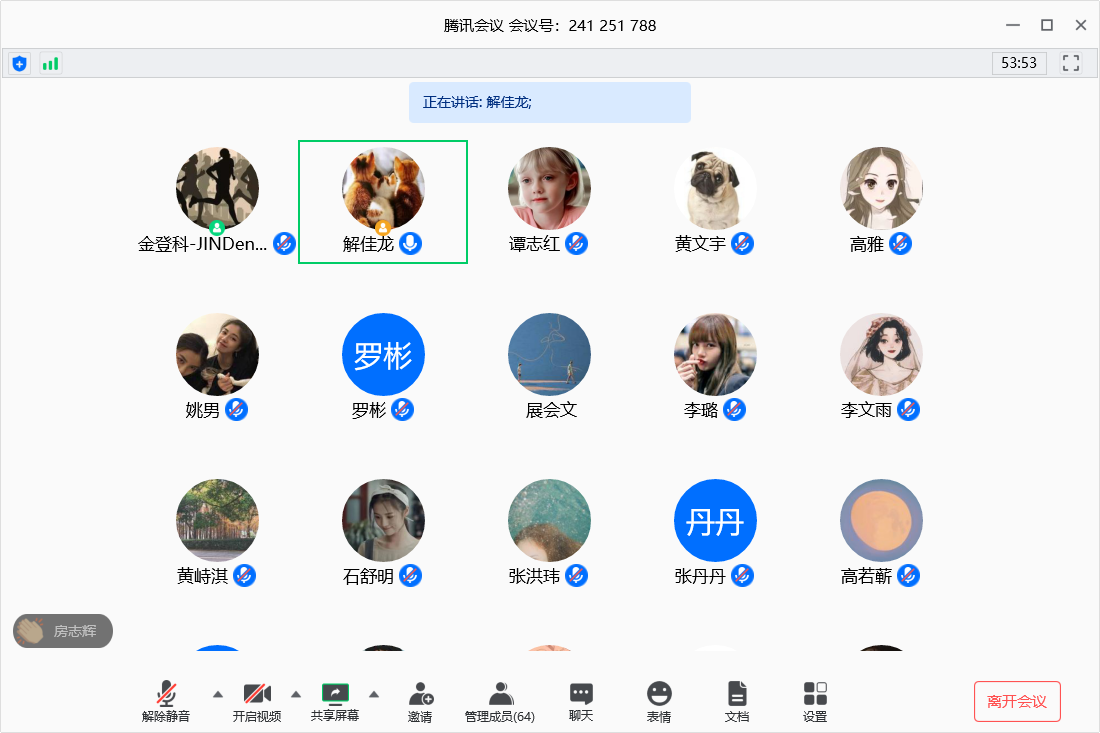This screenshot has height=733, width=1100.
Task: Select 罗彬's blue avatar tile
Action: click(x=383, y=354)
